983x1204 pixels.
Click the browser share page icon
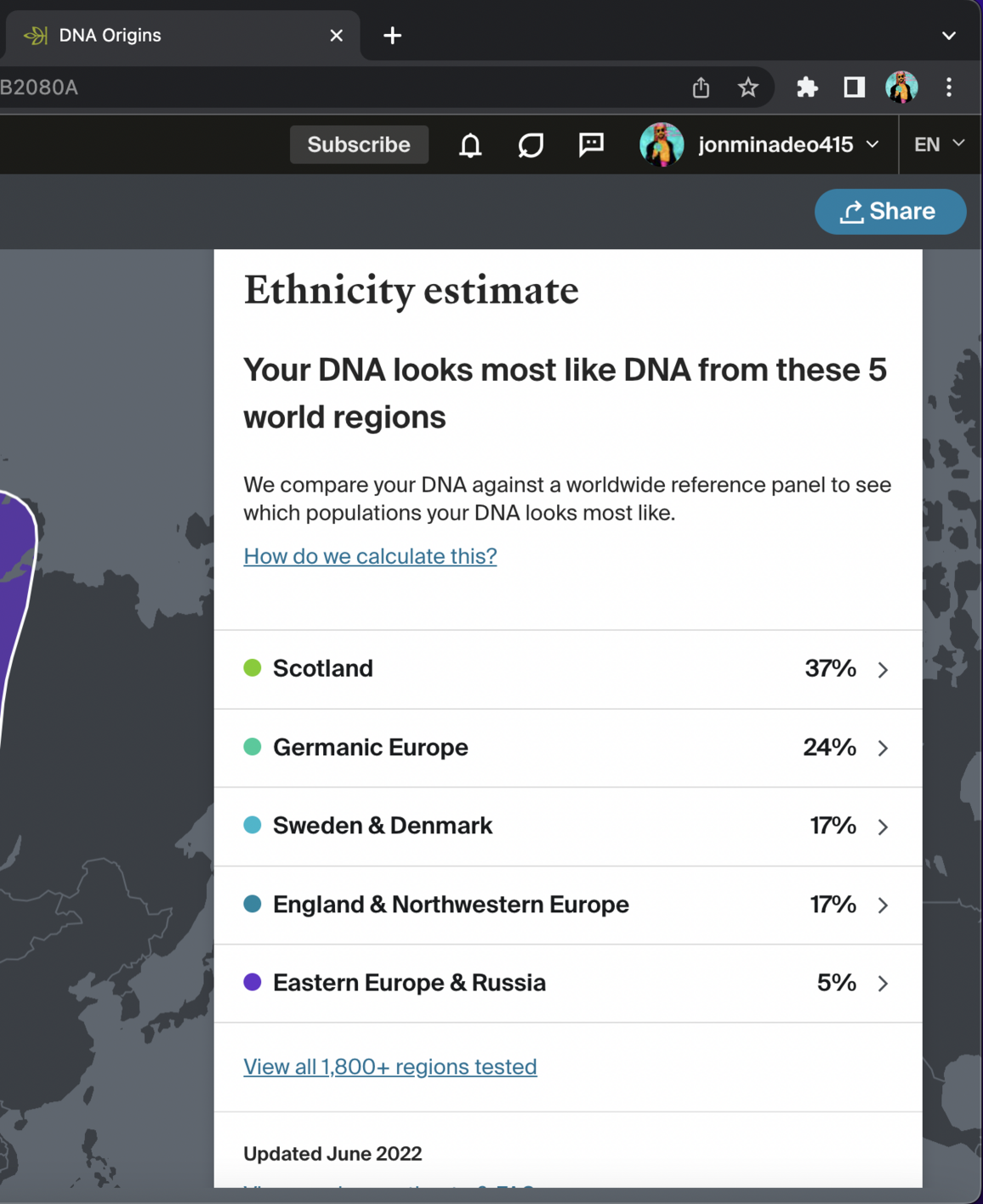coord(701,88)
